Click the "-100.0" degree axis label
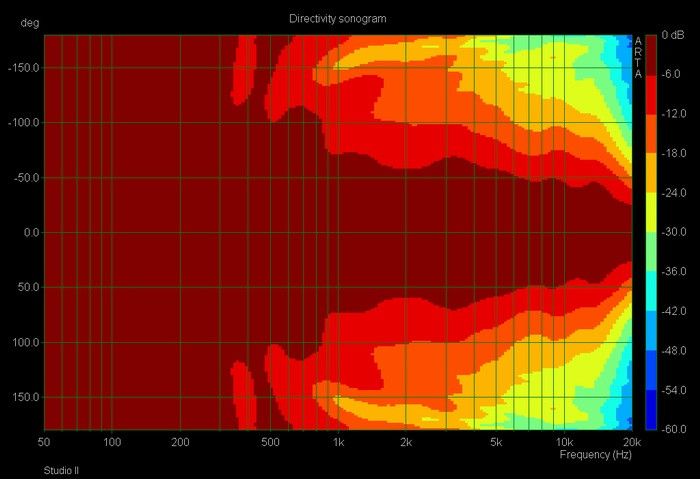 [23, 123]
